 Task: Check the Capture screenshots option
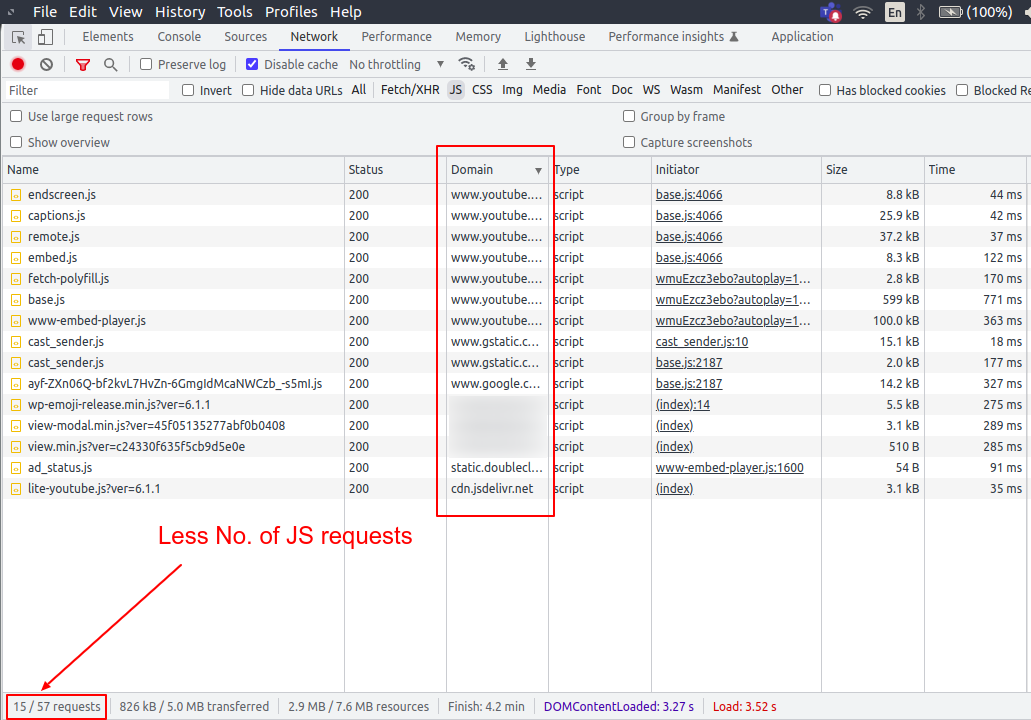(x=630, y=142)
